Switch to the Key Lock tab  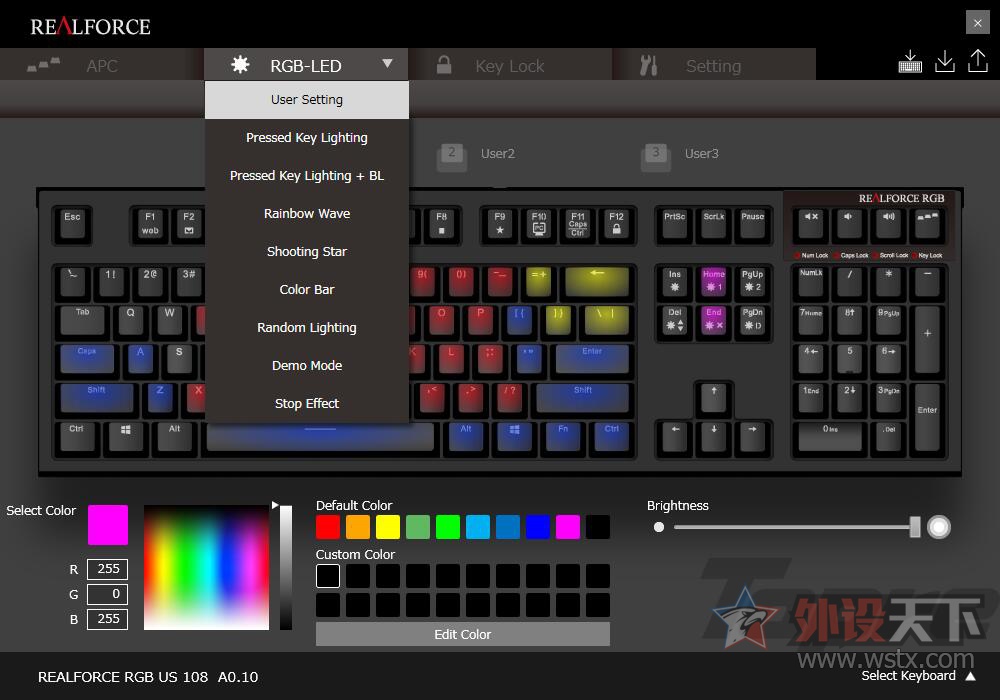pos(510,64)
